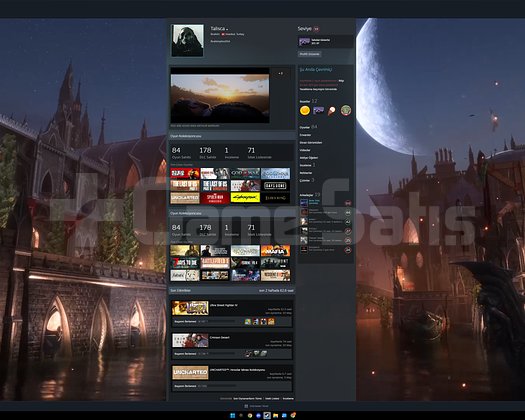The width and height of the screenshot is (525, 420).
Task: Open the green round badge in Rozetler
Action: click(346, 110)
